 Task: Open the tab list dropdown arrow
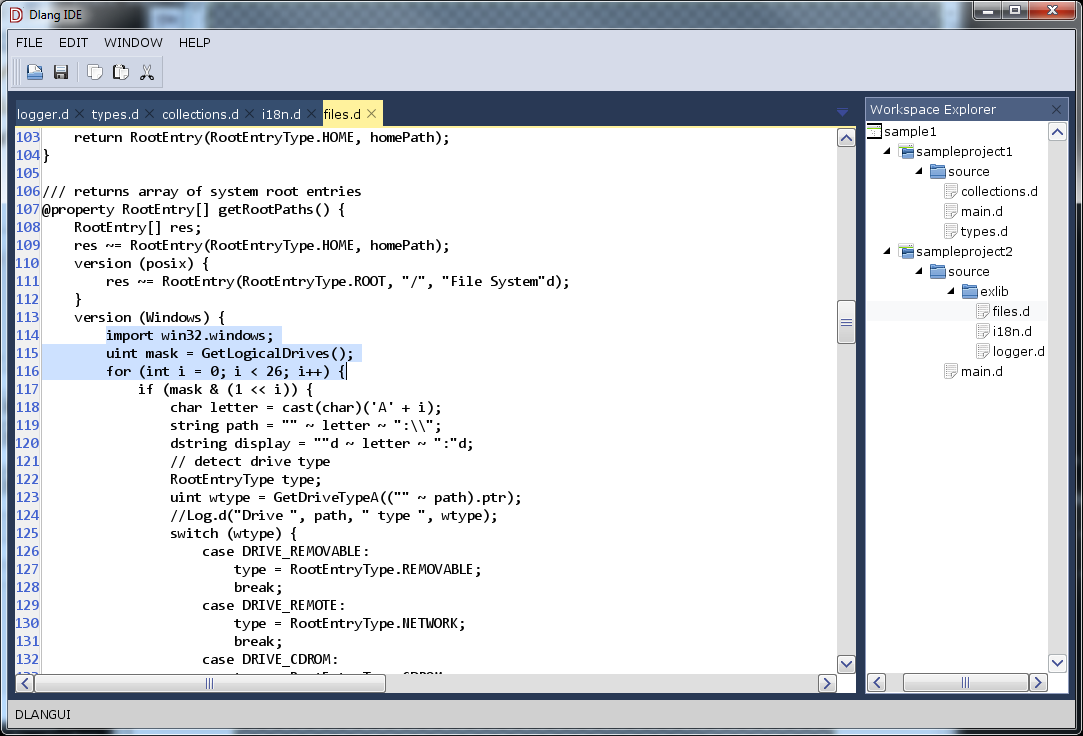(843, 112)
